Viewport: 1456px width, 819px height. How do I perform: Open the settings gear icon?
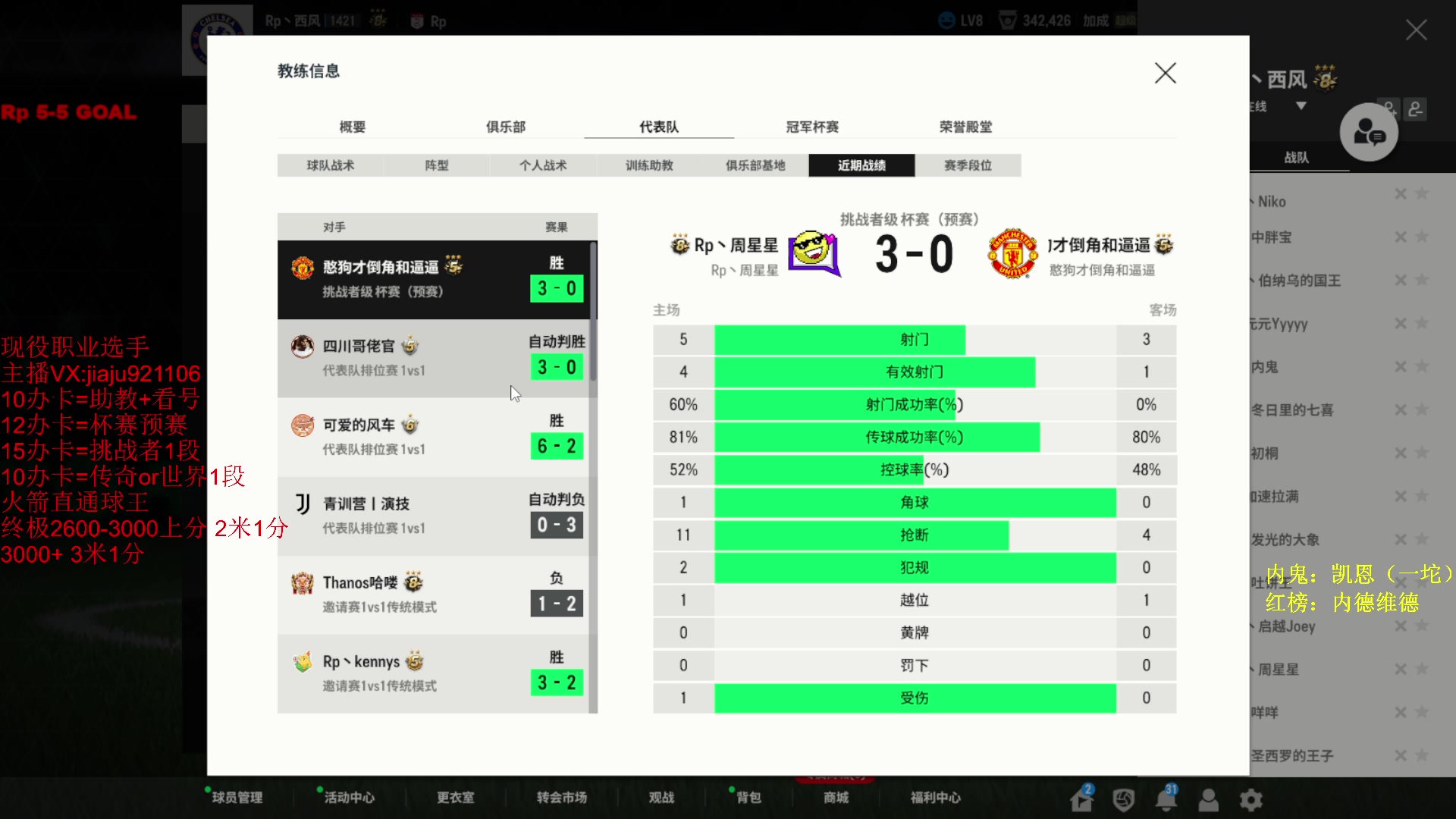click(1250, 799)
